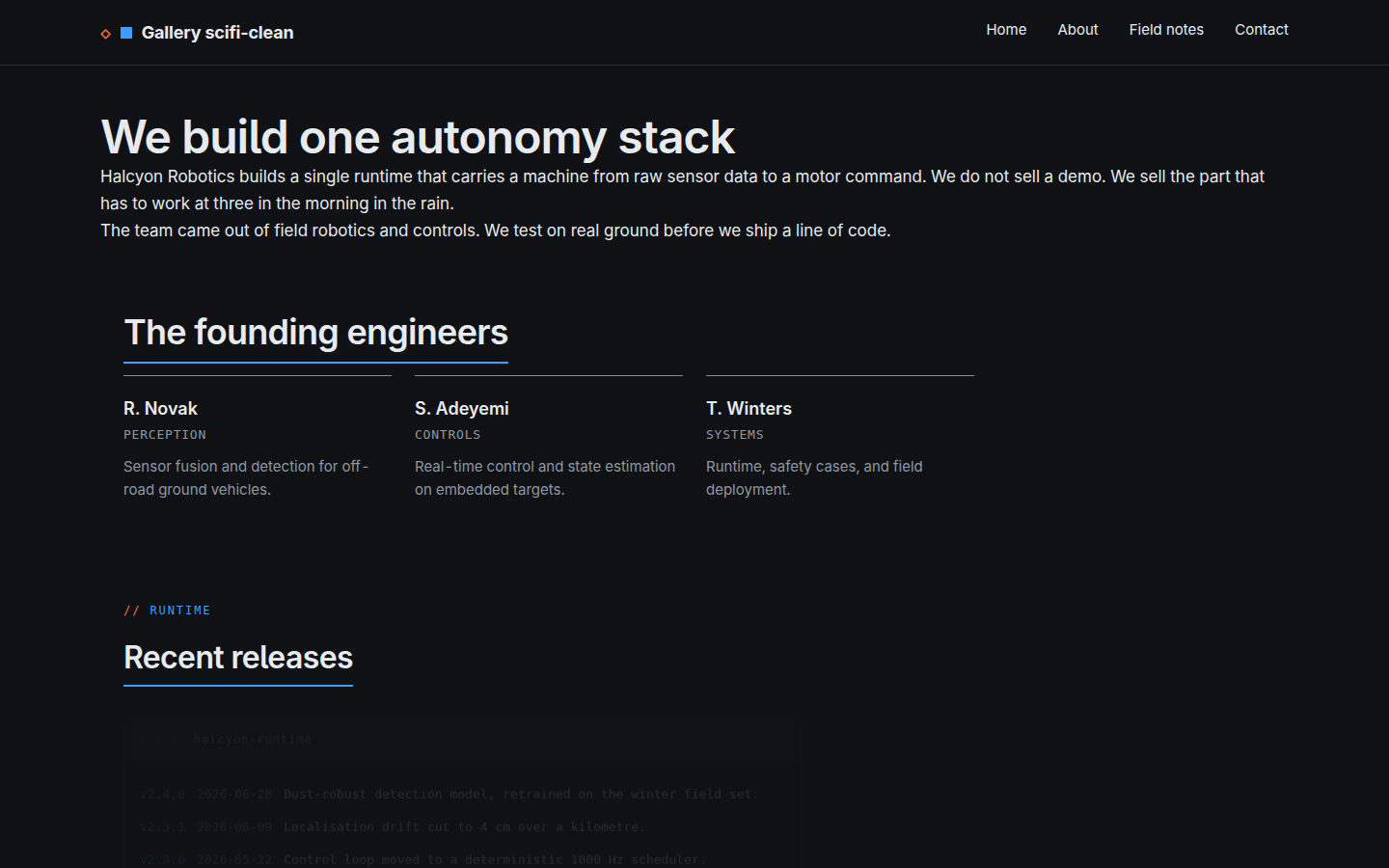
Task: Click the name "T. Winters"
Action: click(x=749, y=409)
